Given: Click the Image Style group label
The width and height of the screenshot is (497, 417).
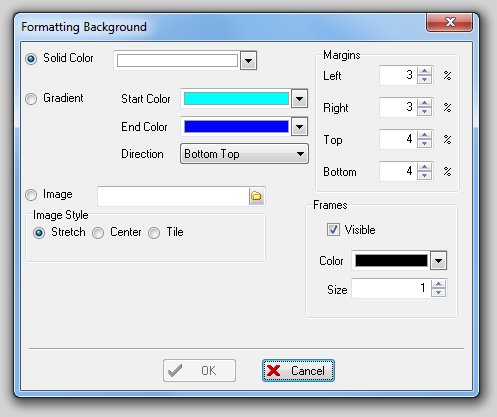Looking at the screenshot, I should pos(61,215).
